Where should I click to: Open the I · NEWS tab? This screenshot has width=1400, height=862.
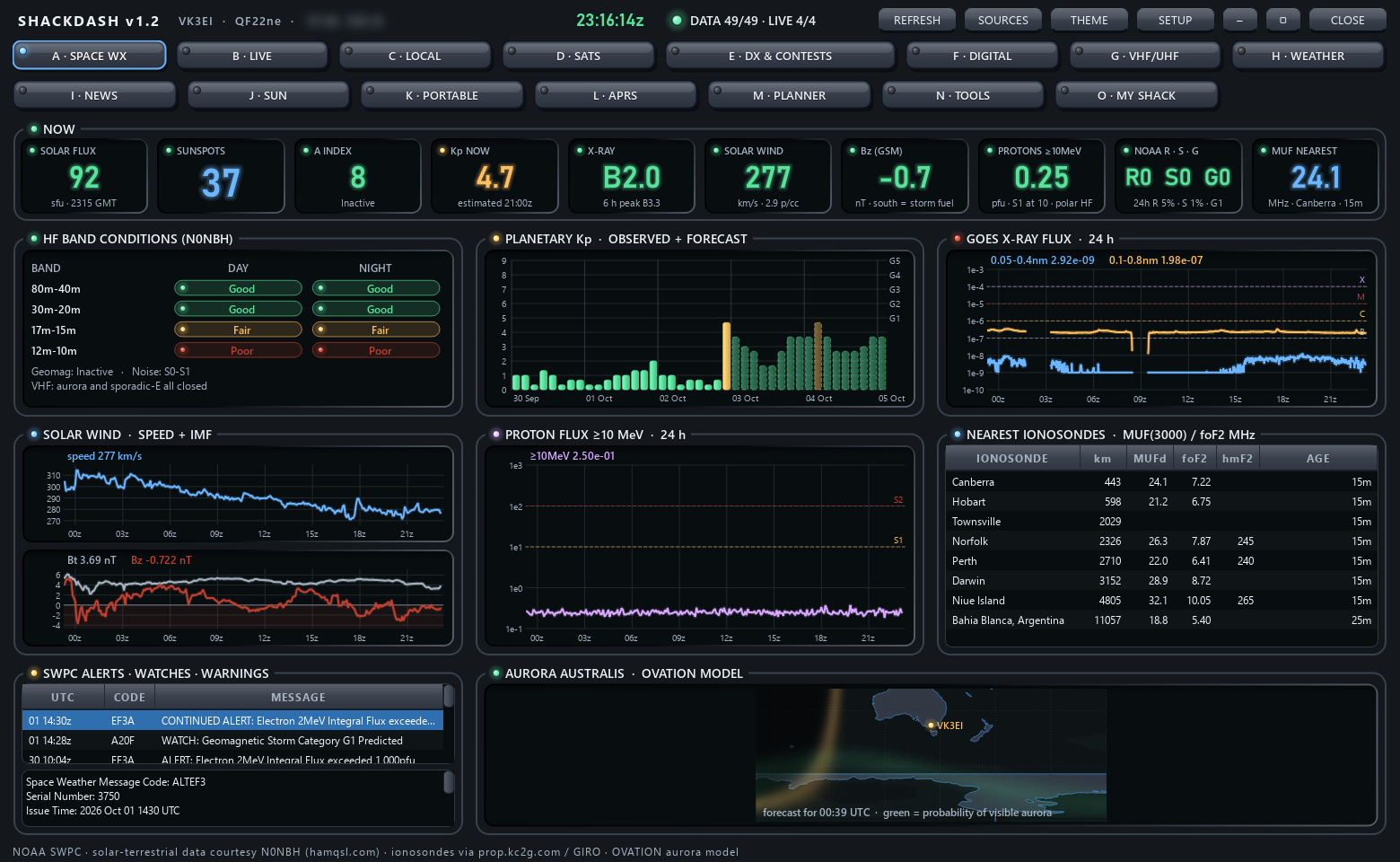coord(94,95)
